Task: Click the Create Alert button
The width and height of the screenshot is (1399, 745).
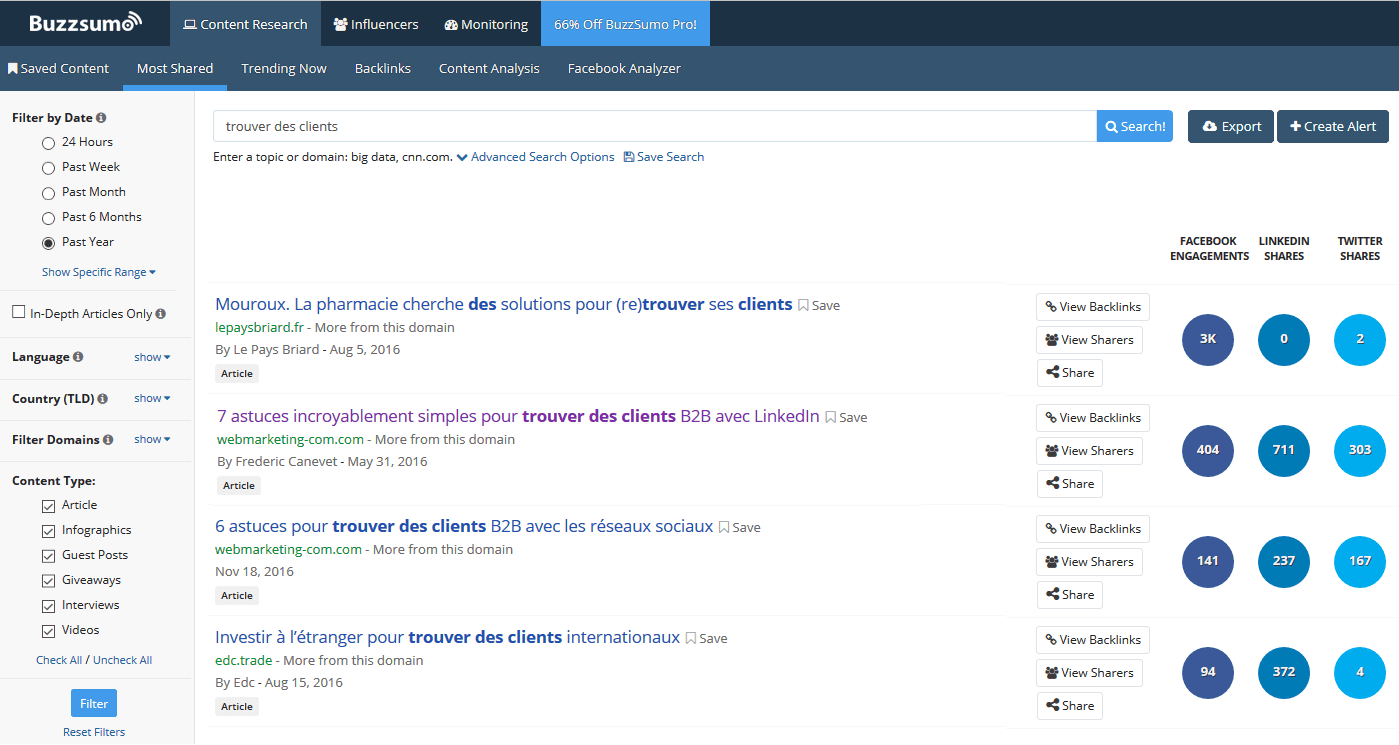Action: click(x=1333, y=126)
